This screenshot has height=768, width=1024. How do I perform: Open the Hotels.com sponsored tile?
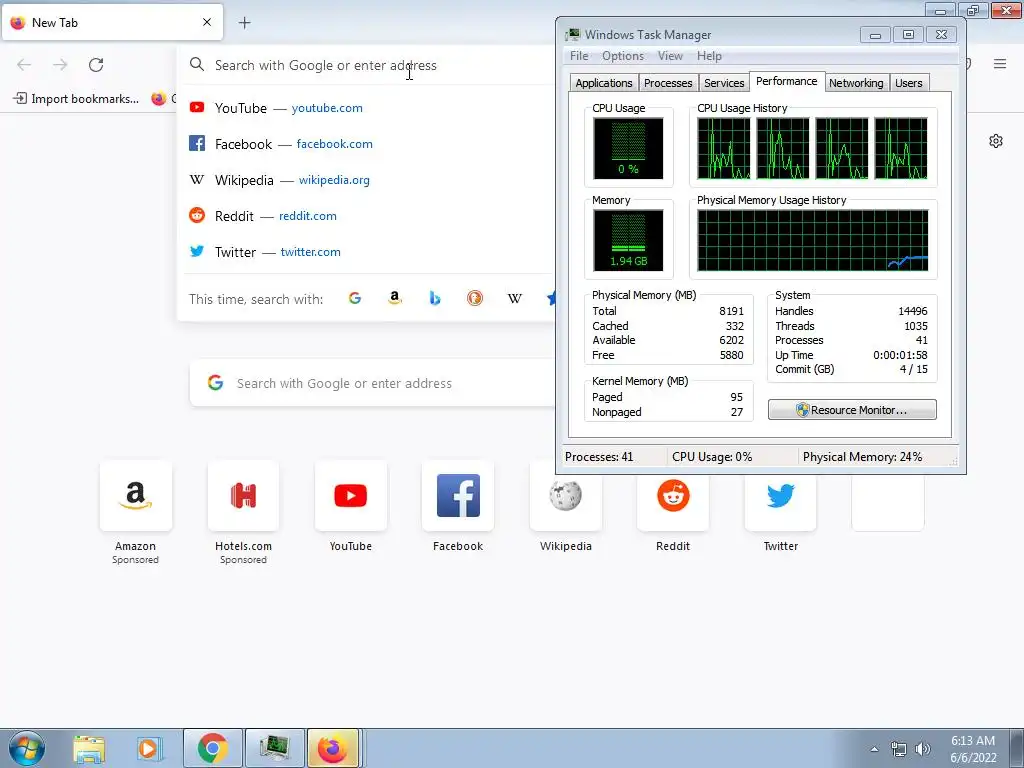point(243,496)
